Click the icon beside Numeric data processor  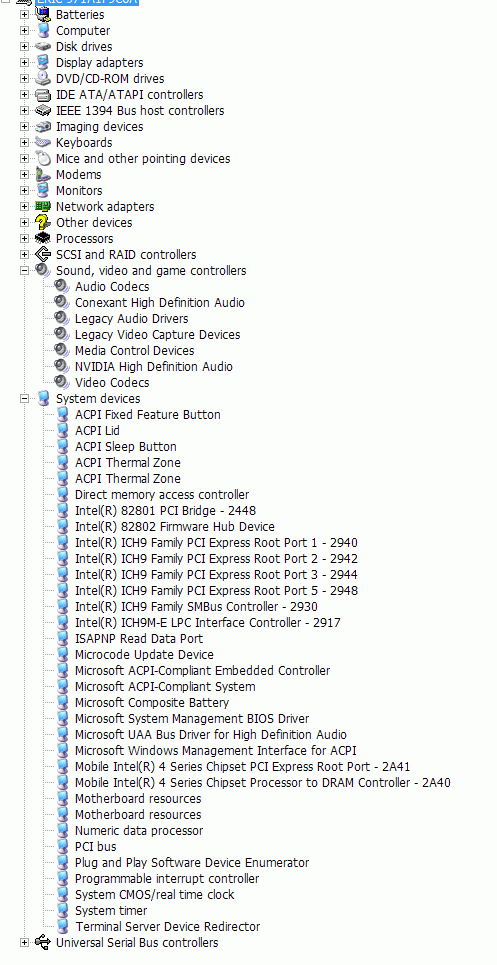click(62, 830)
